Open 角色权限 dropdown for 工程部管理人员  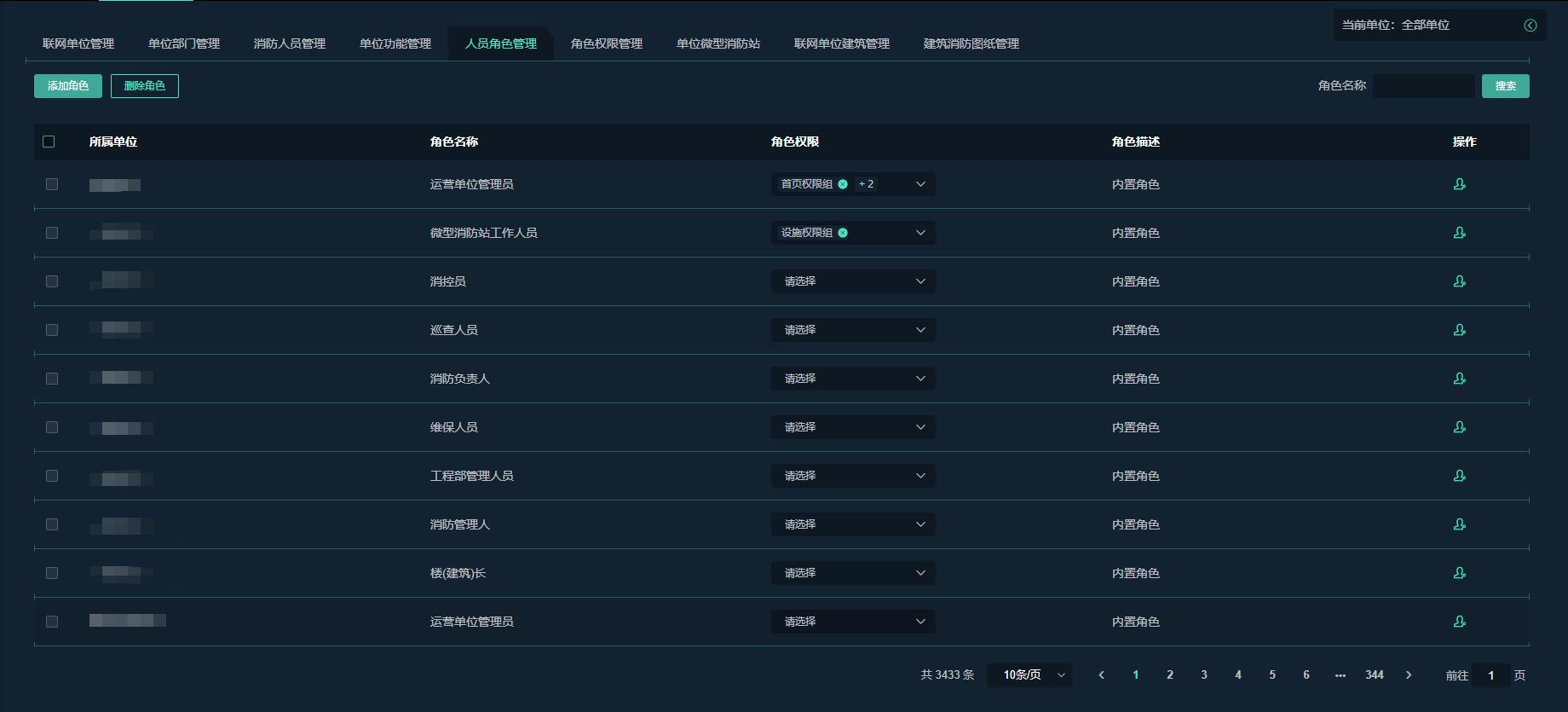[853, 476]
